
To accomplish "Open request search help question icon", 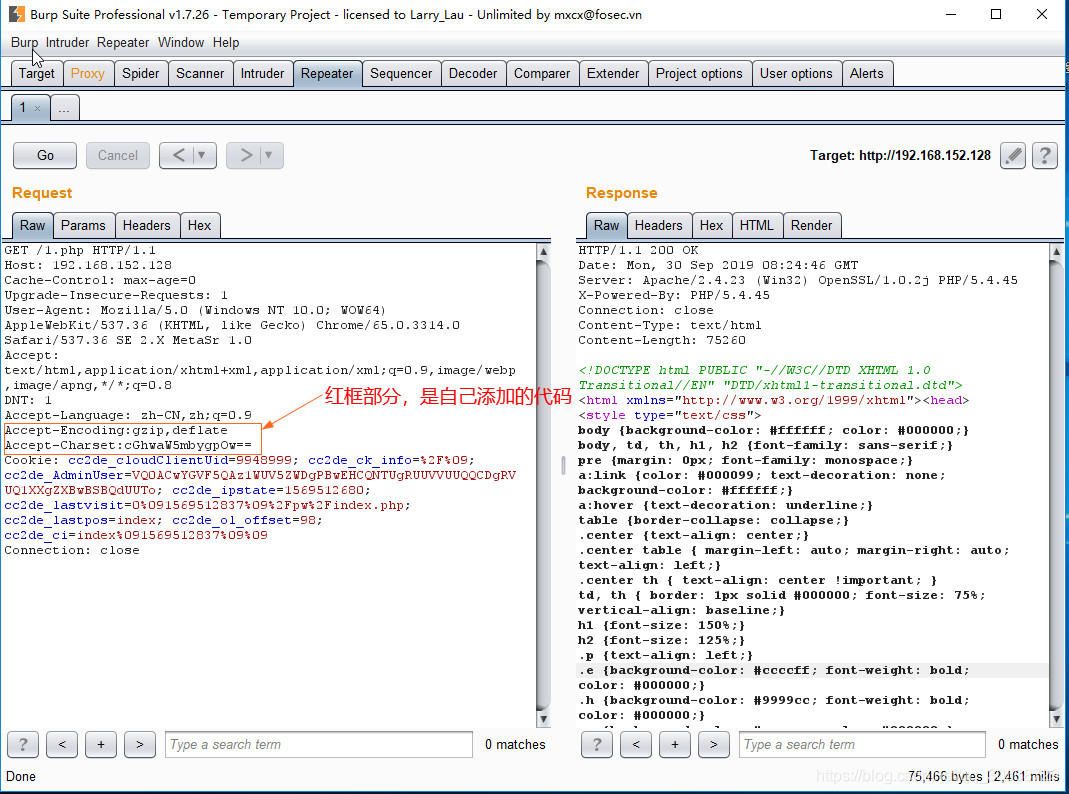I will [23, 744].
